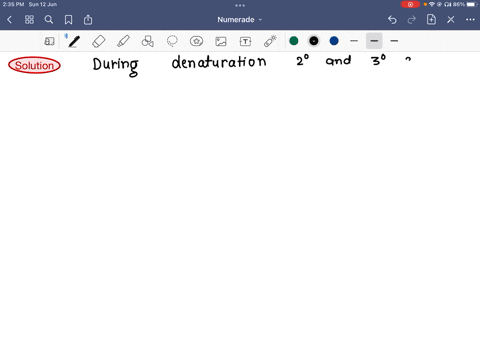Screen dimensions: 480x360
Task: Select the medium stroke width
Action: coord(374,41)
